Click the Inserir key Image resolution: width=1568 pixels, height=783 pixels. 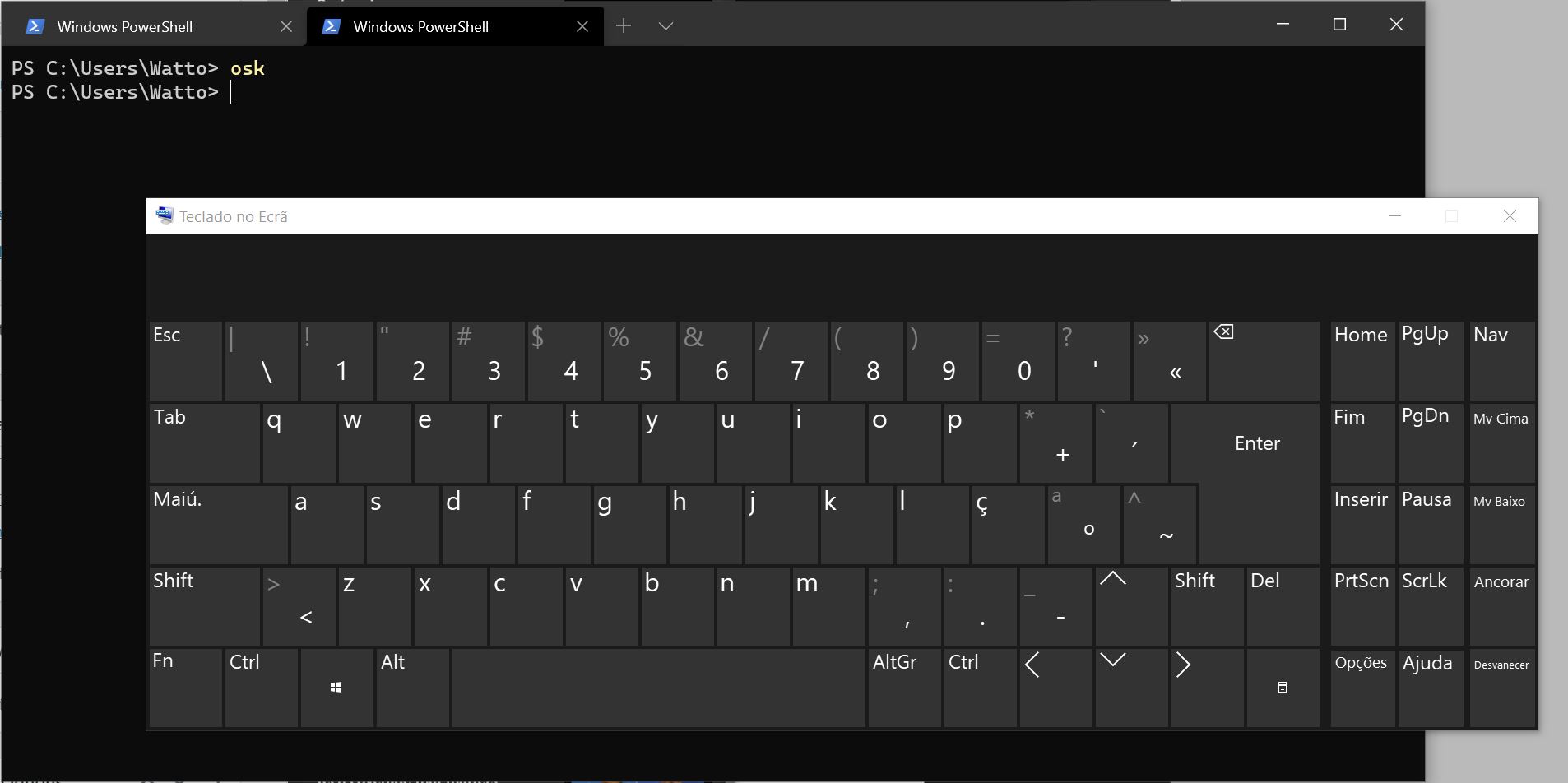click(1362, 525)
